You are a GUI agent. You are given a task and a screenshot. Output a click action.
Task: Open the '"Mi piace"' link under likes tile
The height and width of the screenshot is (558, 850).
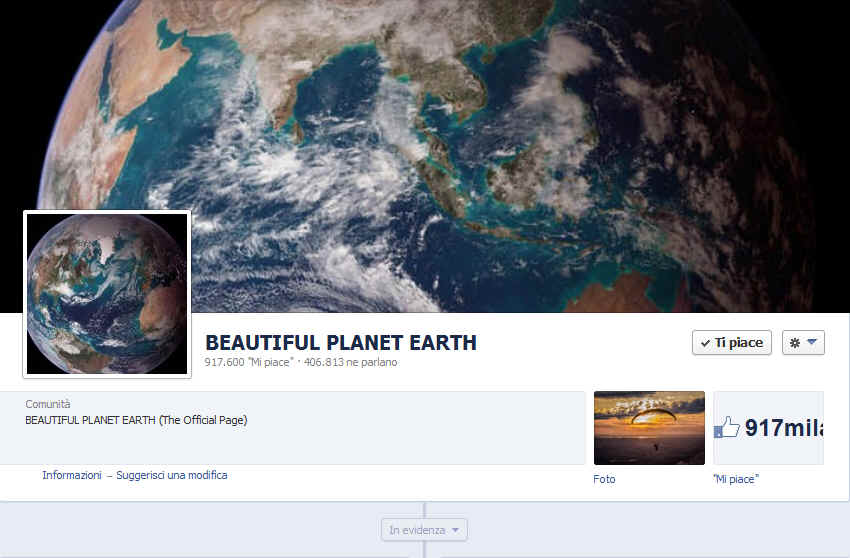pyautogui.click(x=736, y=479)
